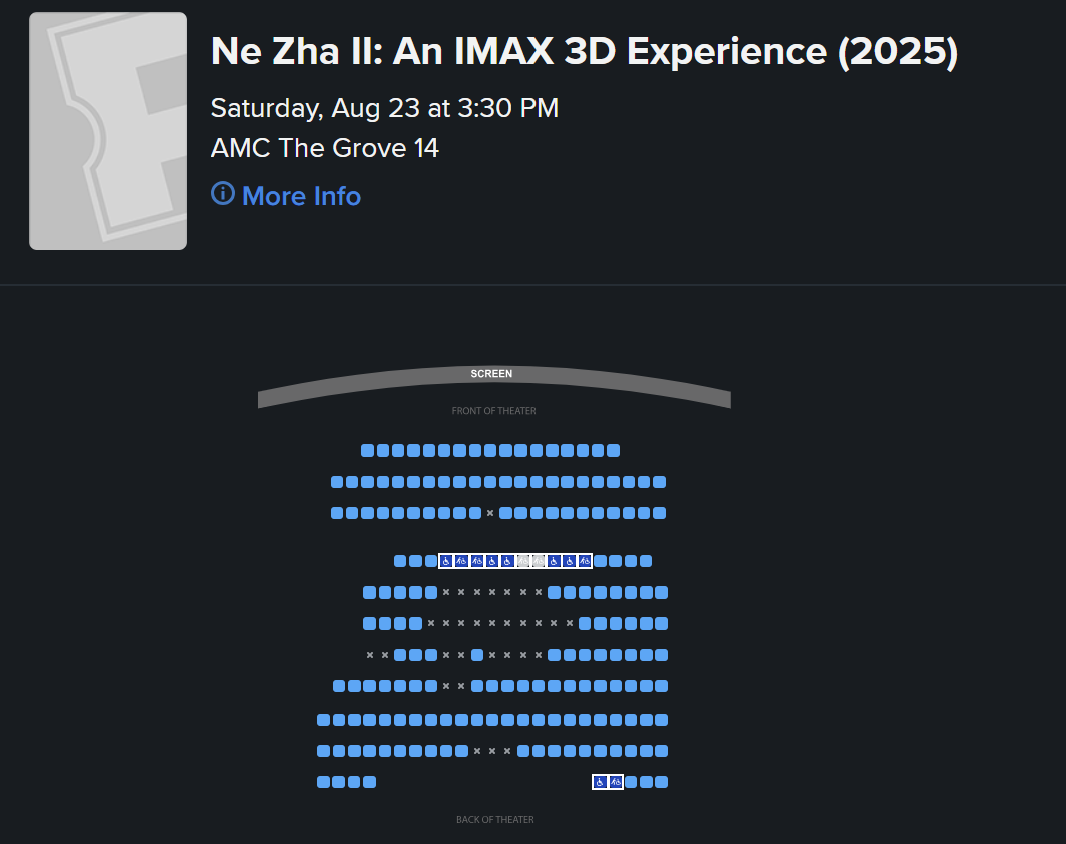This screenshot has height=844, width=1066.
Task: Select last companion seat in middle accessible row
Action: pyautogui.click(x=585, y=561)
